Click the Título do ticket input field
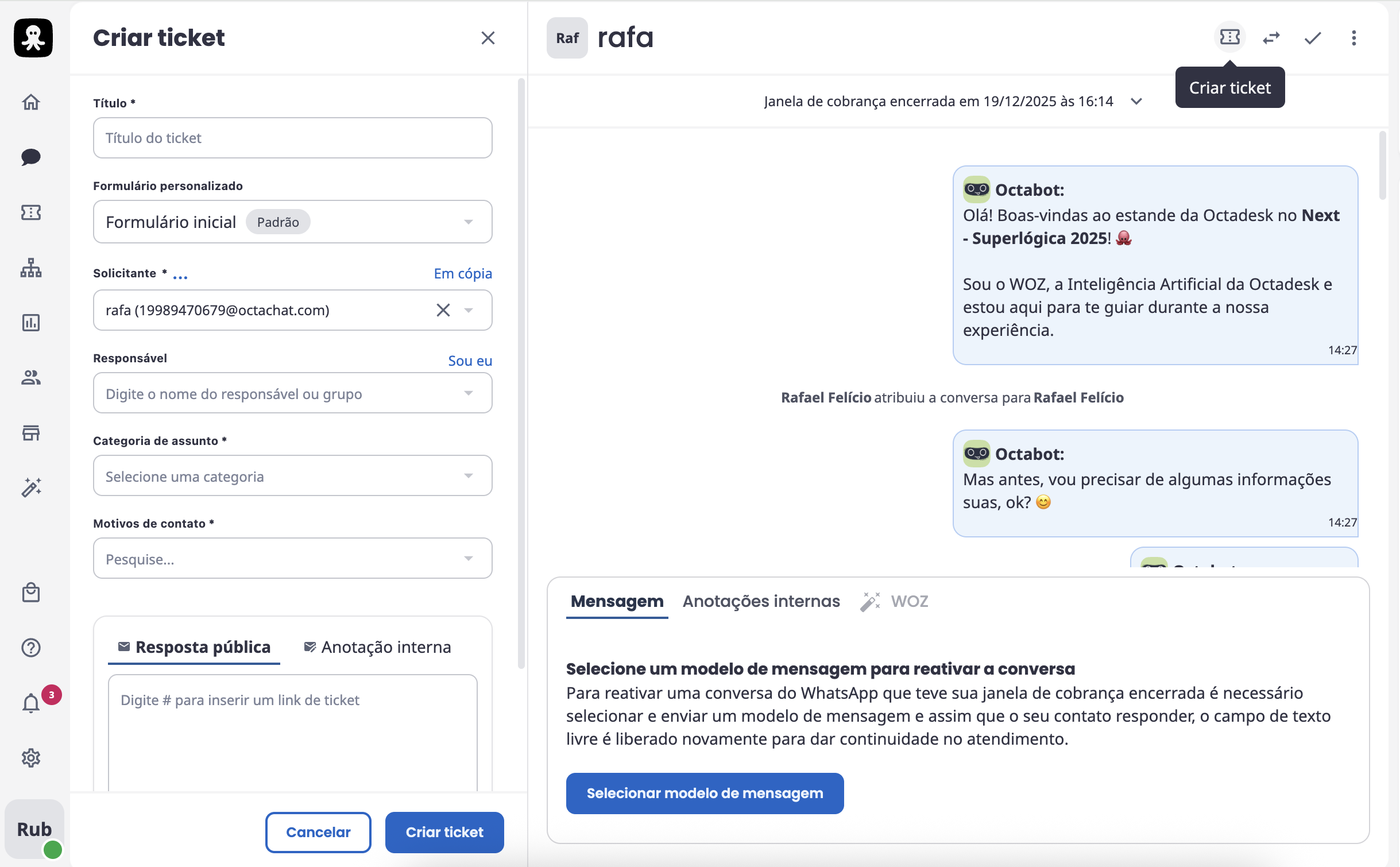Screen dimensions: 1400x867 [292, 138]
